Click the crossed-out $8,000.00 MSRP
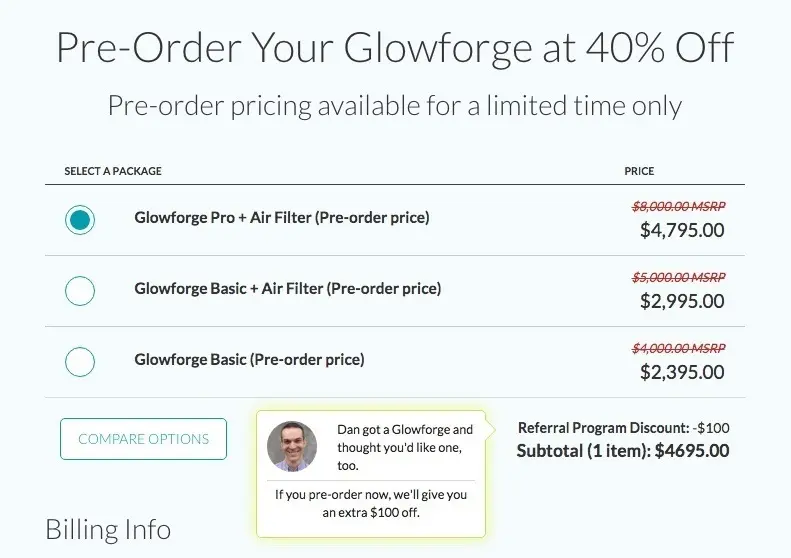The image size is (791, 558). coord(678,206)
